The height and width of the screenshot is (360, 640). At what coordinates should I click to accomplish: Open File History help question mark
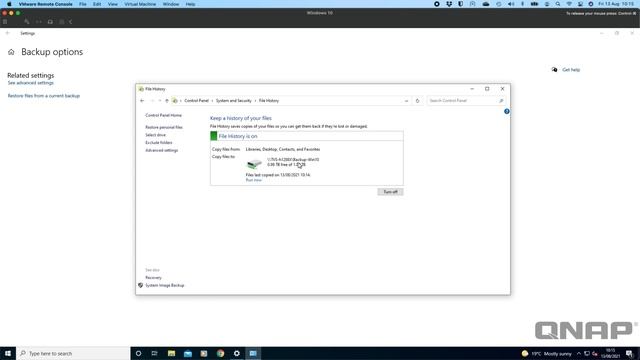click(x=507, y=111)
